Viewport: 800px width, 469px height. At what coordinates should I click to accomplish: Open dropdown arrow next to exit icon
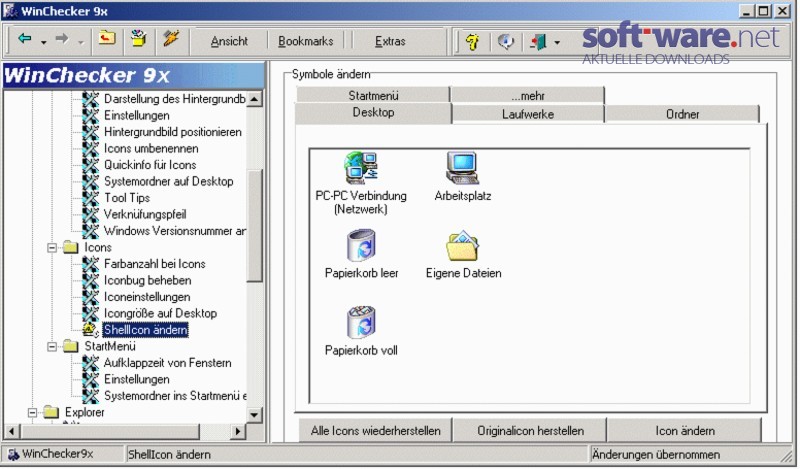pyautogui.click(x=557, y=43)
